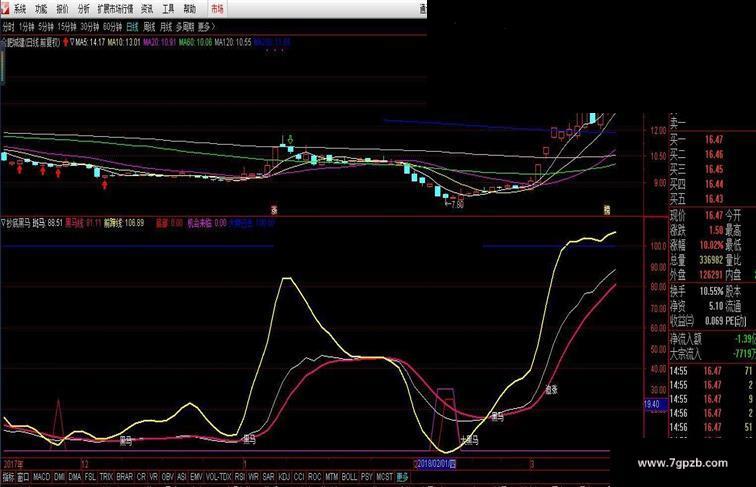
Task: Click the 窗口 button in bottom bar
Action: [x=23, y=477]
